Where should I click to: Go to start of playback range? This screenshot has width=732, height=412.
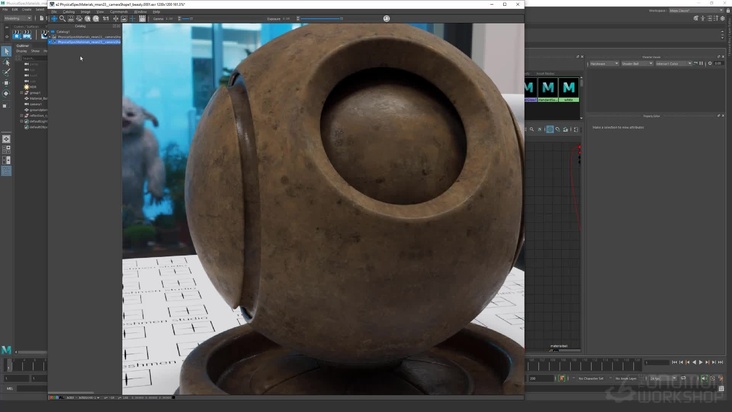point(675,362)
